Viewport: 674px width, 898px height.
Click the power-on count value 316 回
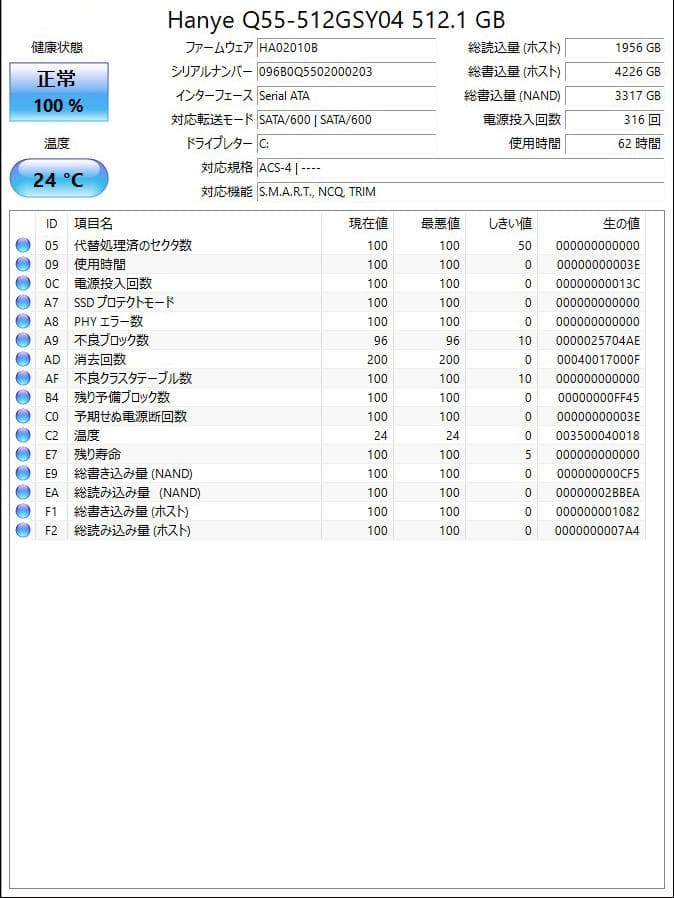tap(614, 120)
